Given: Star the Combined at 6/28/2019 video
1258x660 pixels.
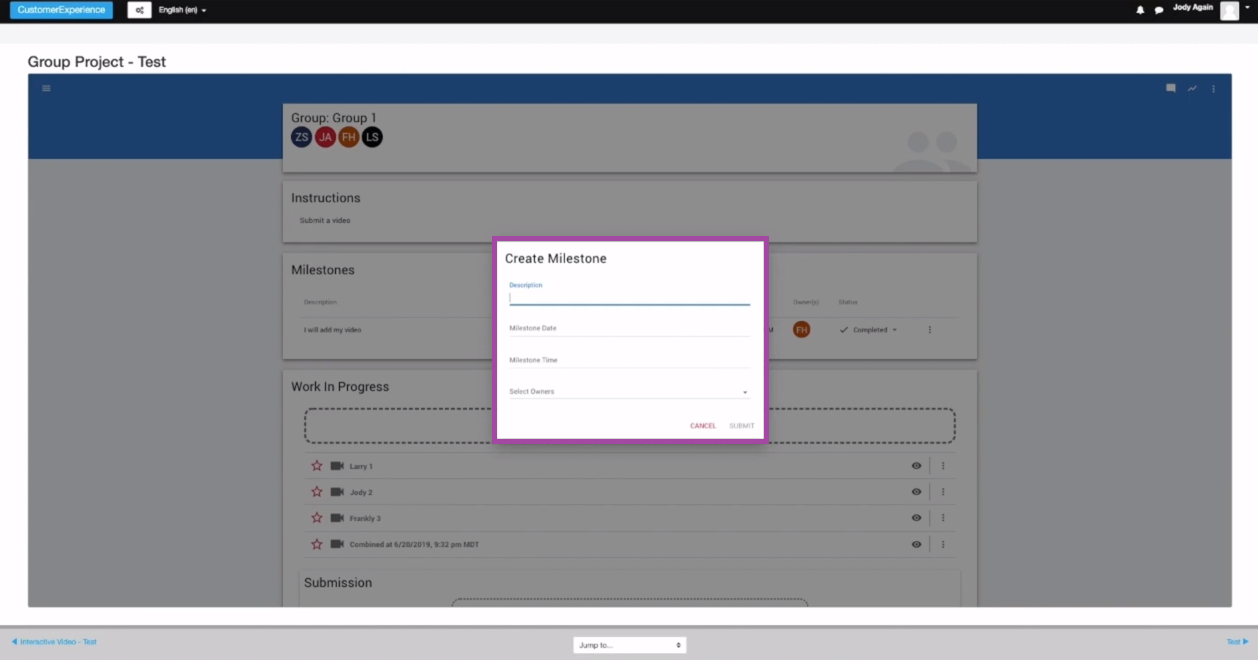Looking at the screenshot, I should 317,544.
